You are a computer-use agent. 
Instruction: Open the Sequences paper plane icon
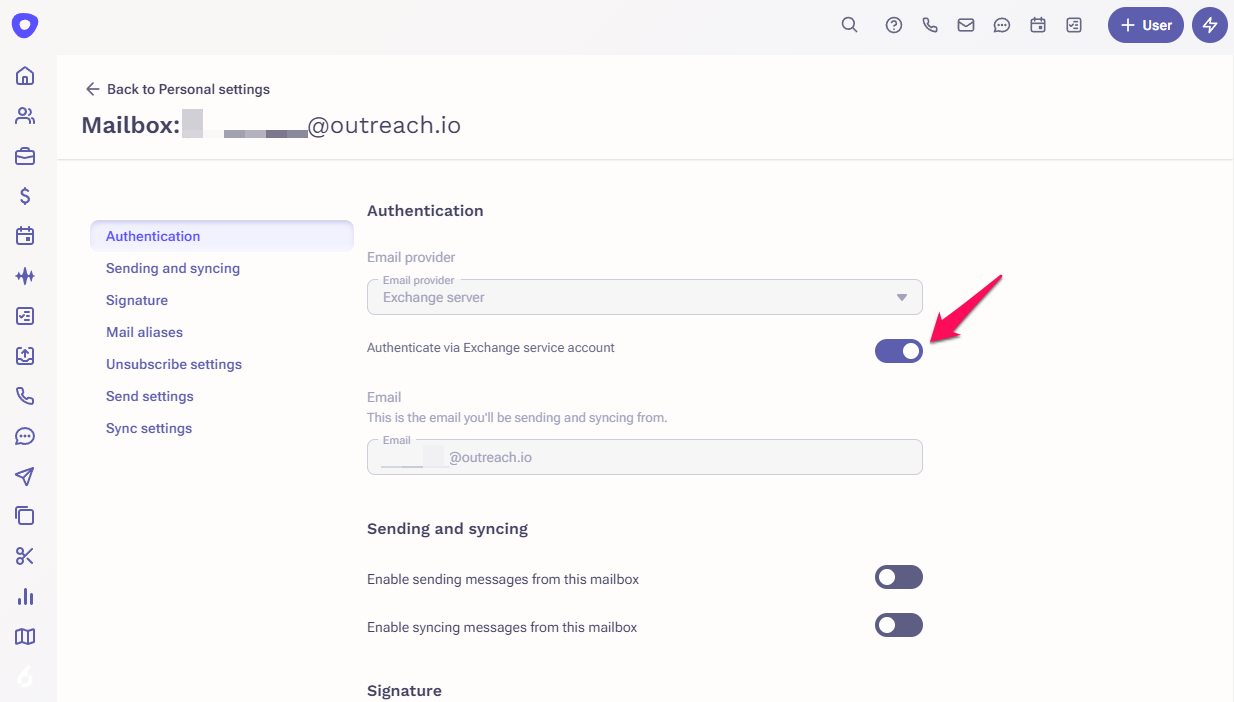[25, 476]
